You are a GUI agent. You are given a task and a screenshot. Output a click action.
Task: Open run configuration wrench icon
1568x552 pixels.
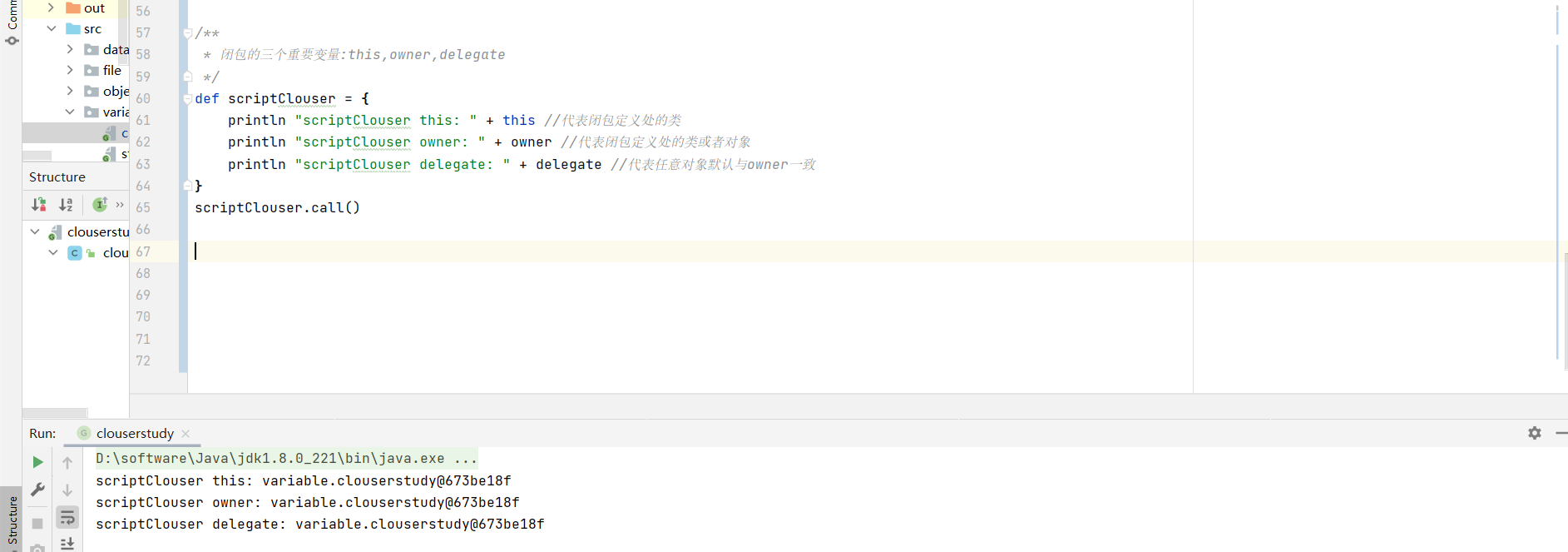[x=37, y=490]
